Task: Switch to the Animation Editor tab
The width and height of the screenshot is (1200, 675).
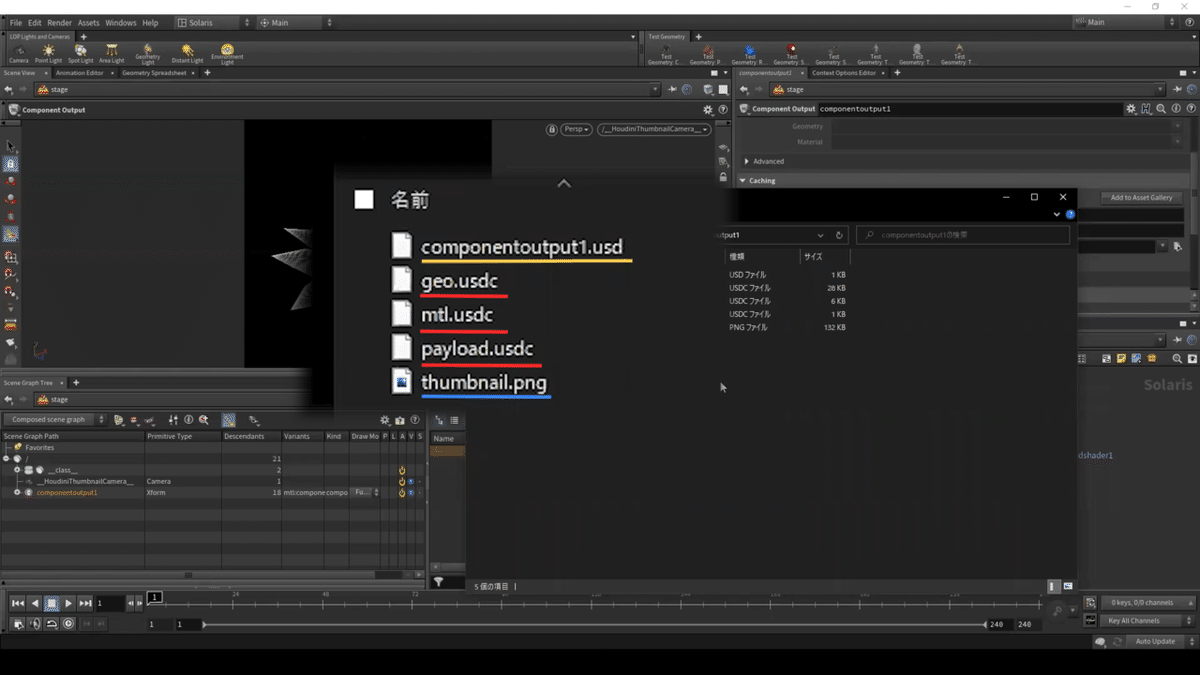Action: pyautogui.click(x=80, y=73)
